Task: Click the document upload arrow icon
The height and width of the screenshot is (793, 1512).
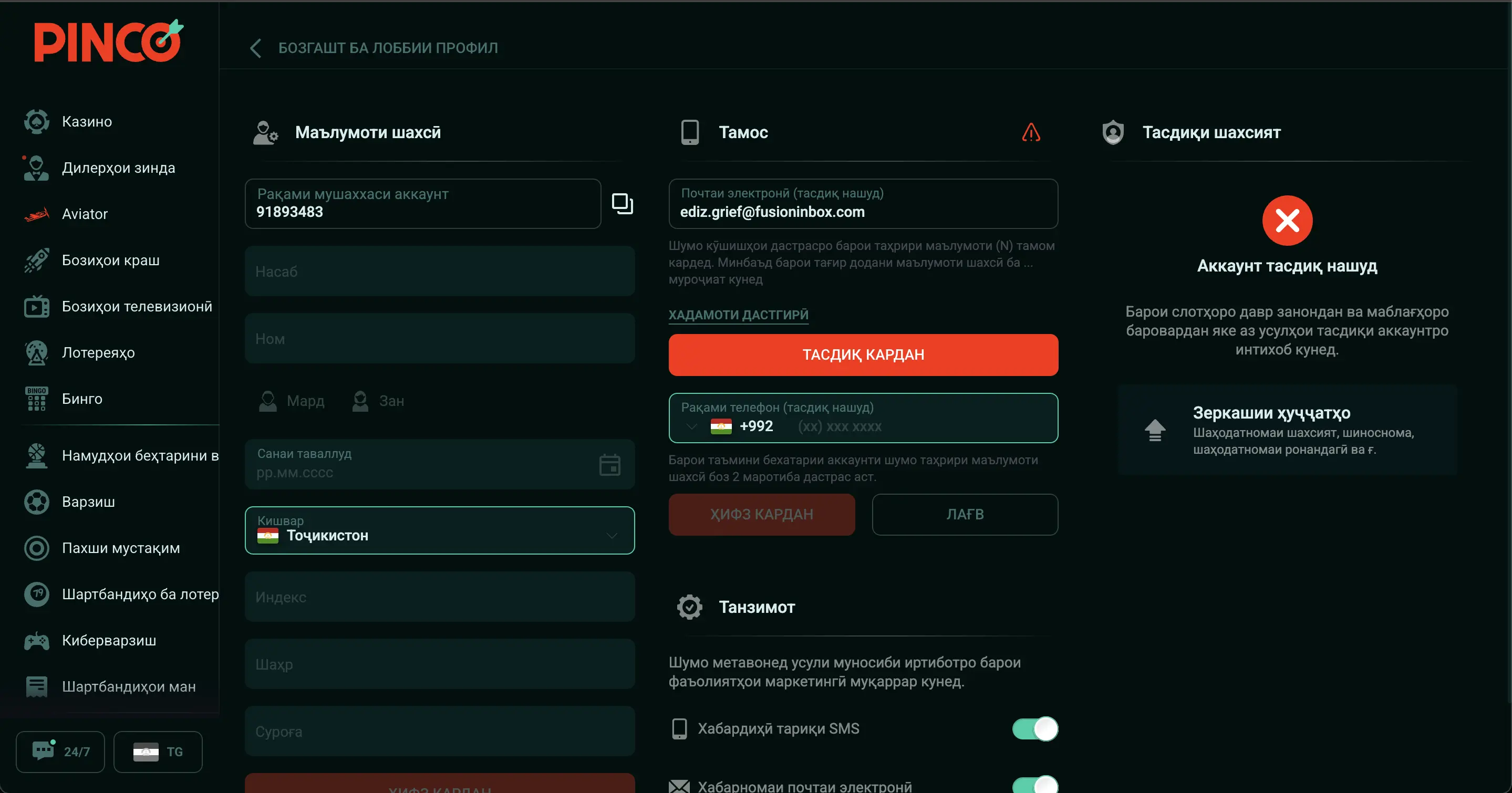Action: pos(1155,430)
